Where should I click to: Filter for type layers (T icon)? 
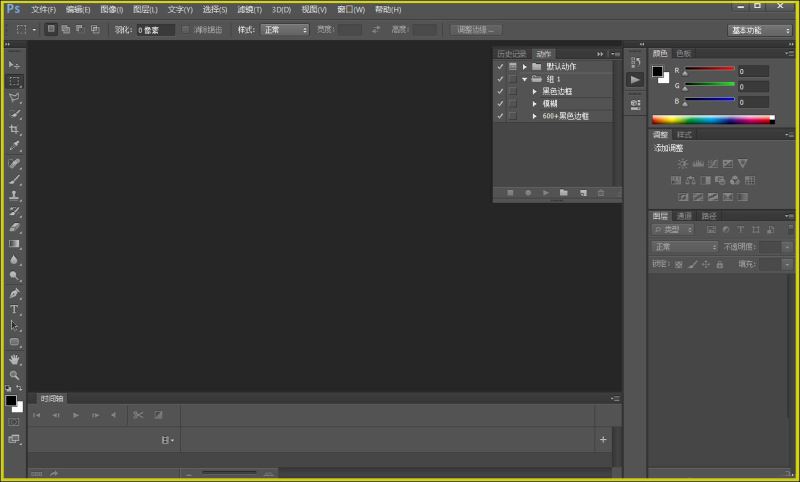point(740,230)
